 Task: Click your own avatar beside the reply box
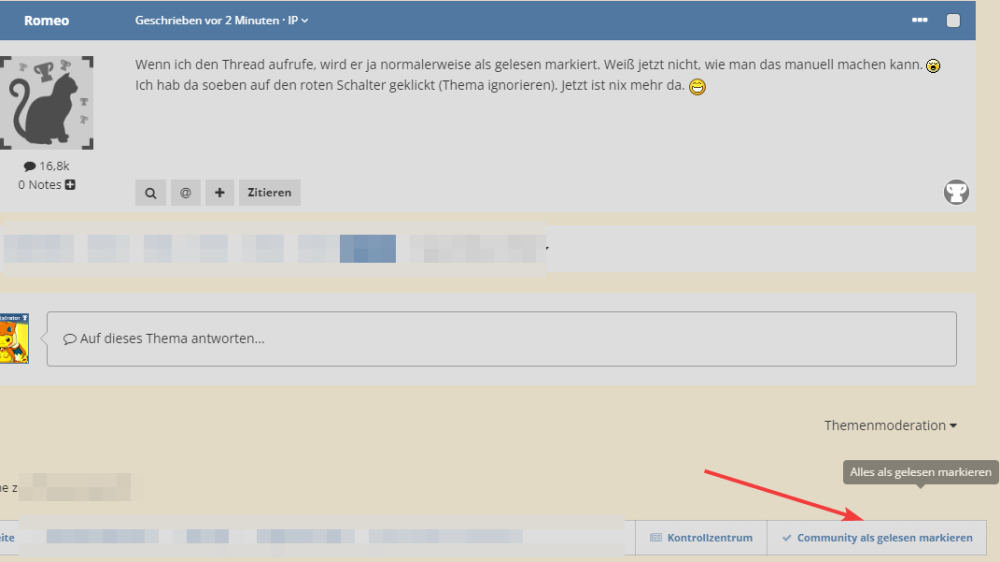(14, 338)
